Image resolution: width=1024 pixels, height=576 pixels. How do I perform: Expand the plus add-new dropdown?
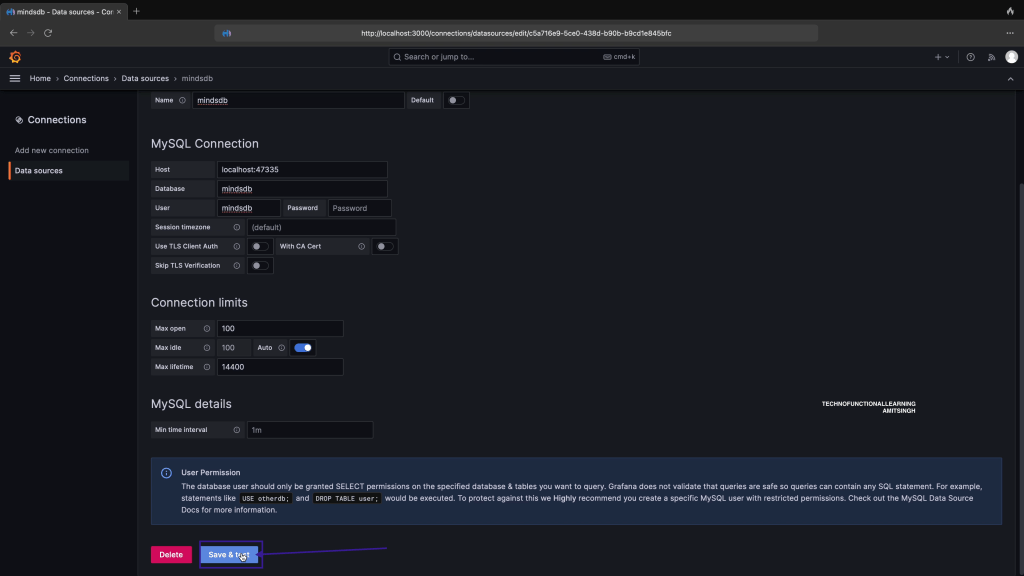942,57
